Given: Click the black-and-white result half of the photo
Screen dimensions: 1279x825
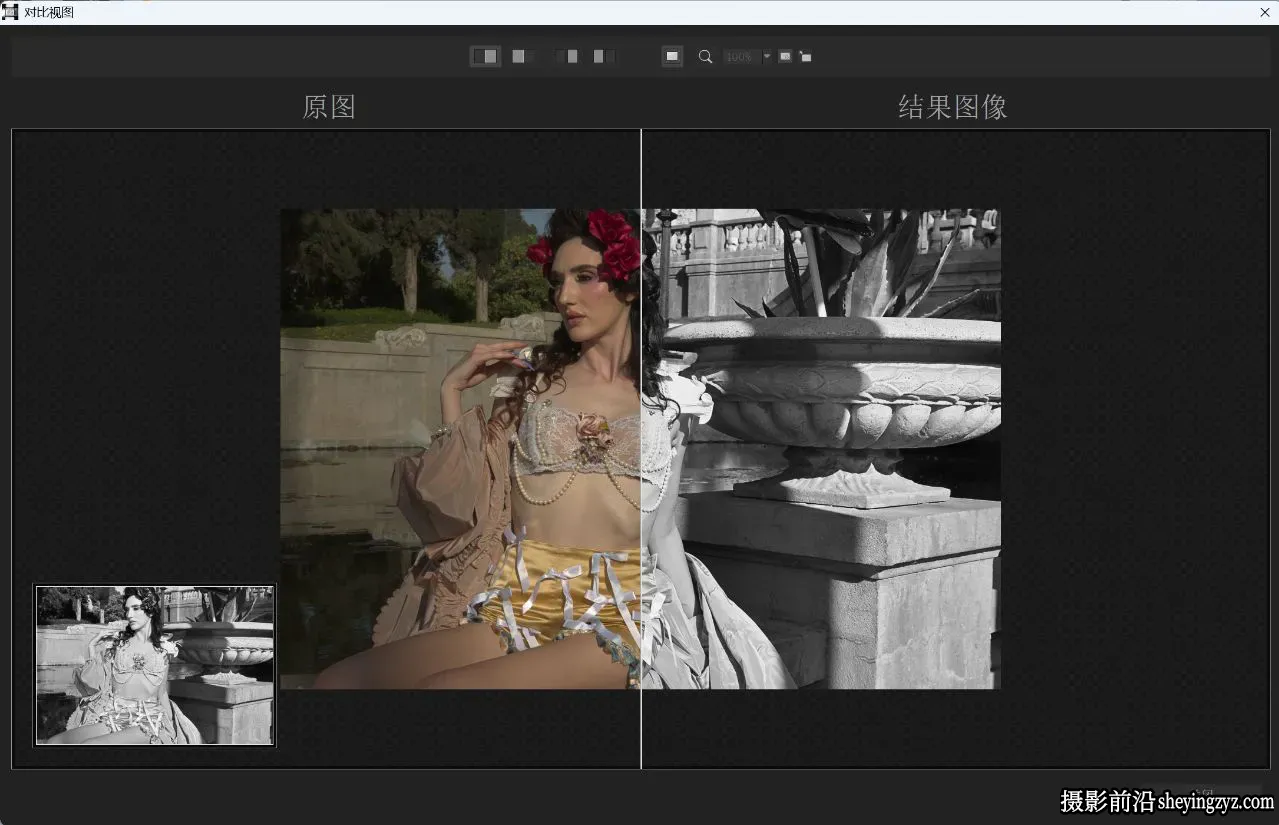Looking at the screenshot, I should tap(821, 449).
